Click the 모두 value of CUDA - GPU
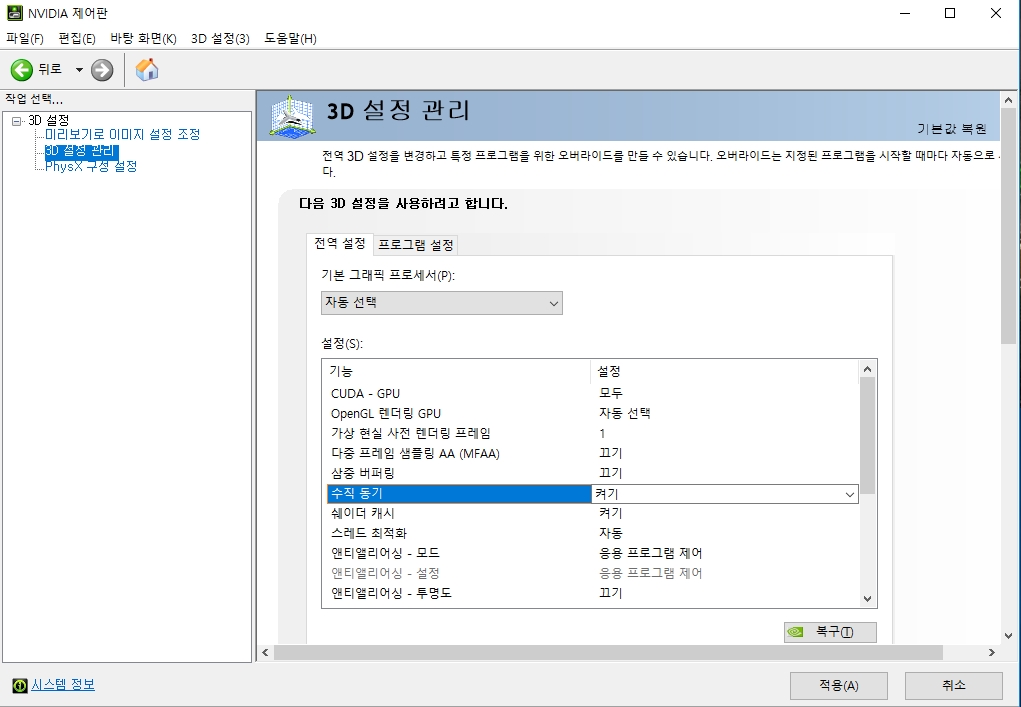 click(x=611, y=393)
